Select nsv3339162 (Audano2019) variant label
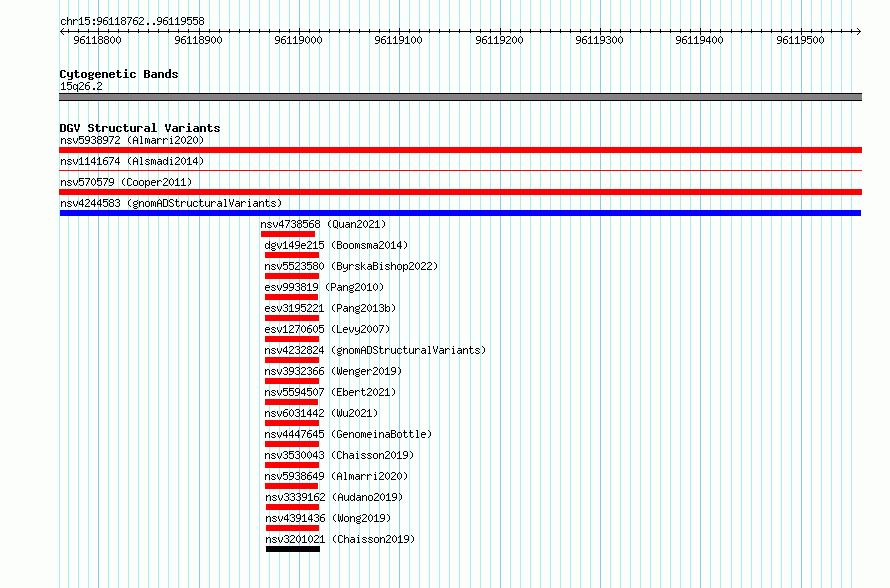The height and width of the screenshot is (588, 890). [x=334, y=497]
